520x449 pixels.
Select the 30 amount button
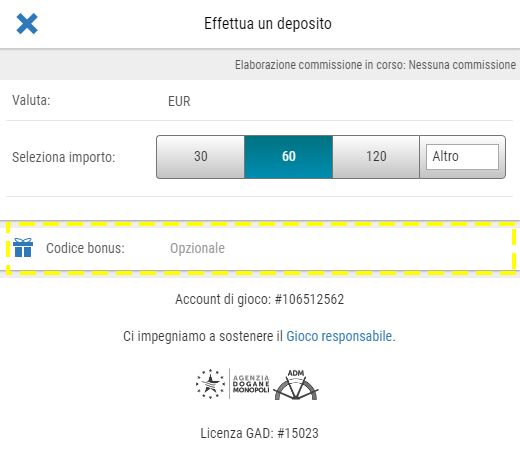coord(200,157)
